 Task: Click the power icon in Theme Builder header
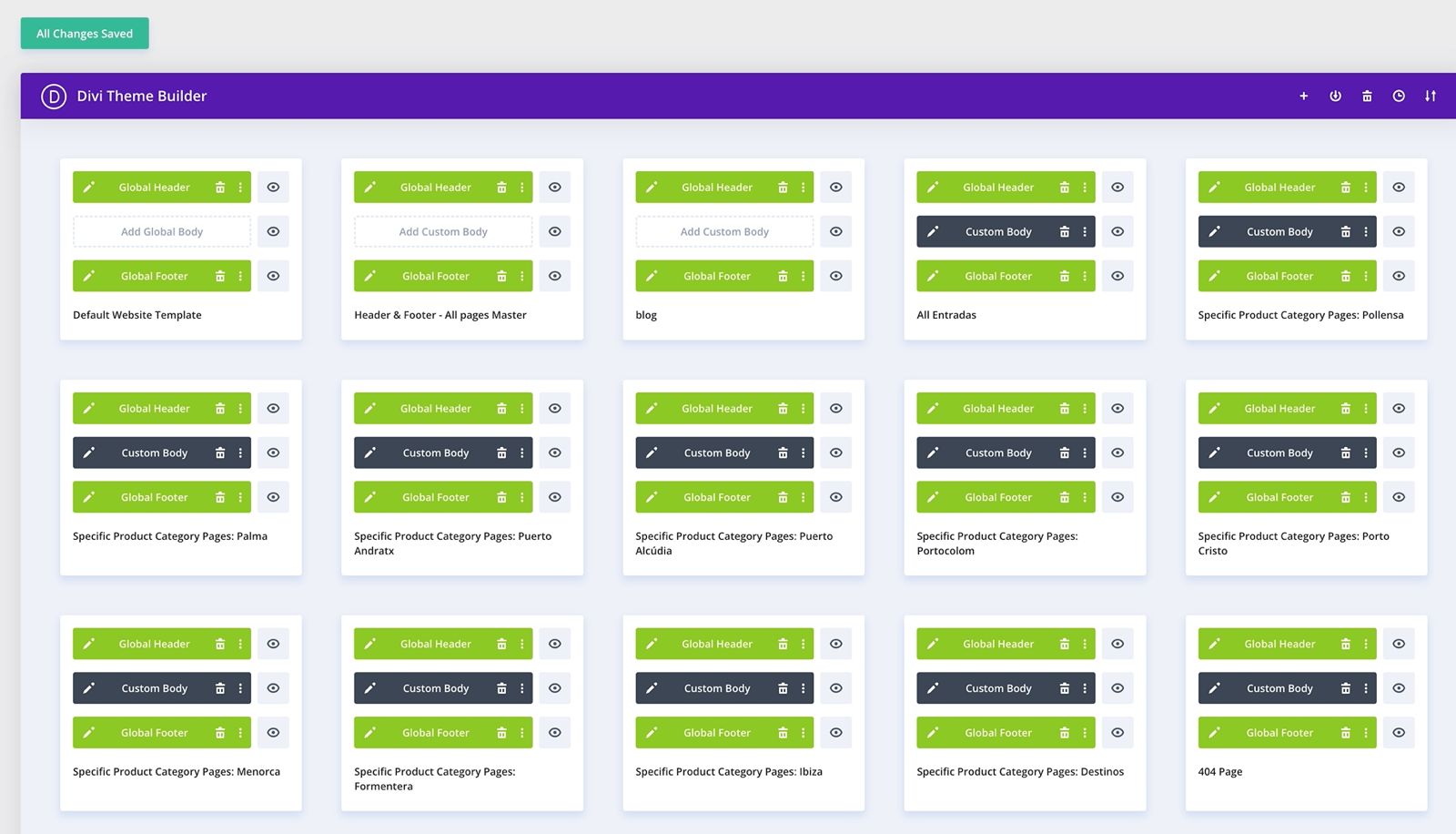(x=1335, y=96)
